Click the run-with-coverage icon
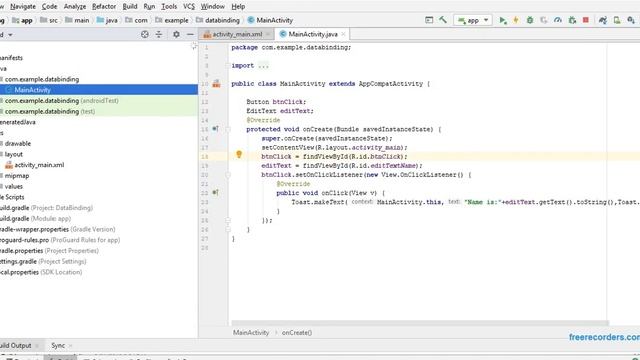Viewport: 640px width, 360px height. (x=544, y=20)
